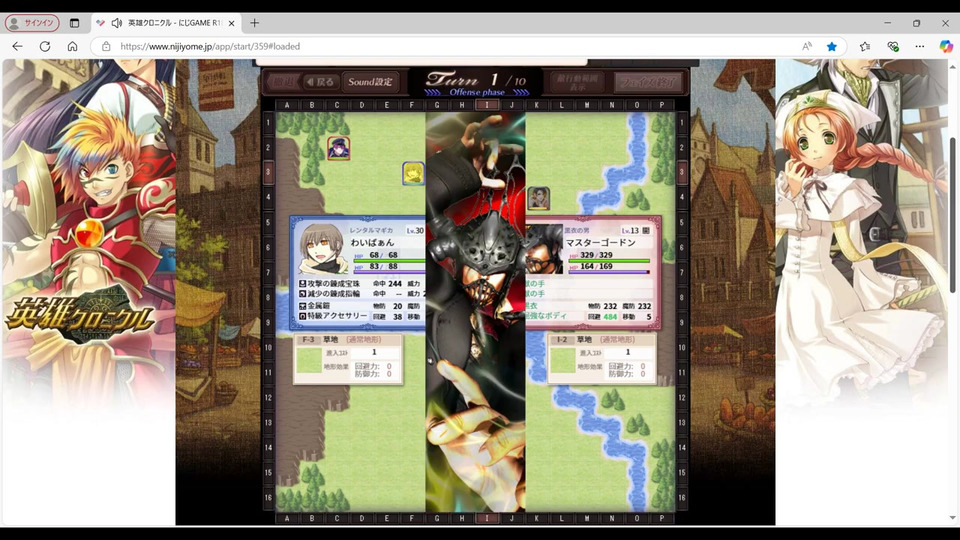The width and height of the screenshot is (960, 540).
Task: Open the favorites list icon
Action: [864, 47]
